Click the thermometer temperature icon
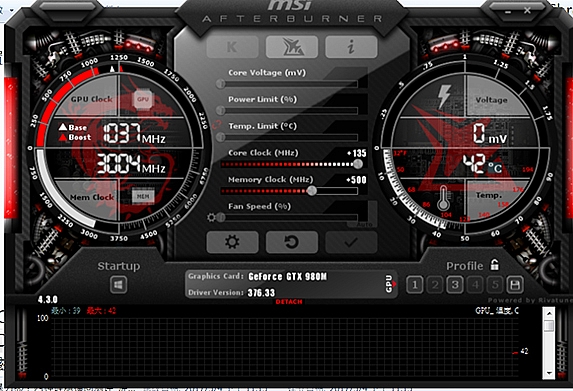 pyautogui.click(x=443, y=198)
